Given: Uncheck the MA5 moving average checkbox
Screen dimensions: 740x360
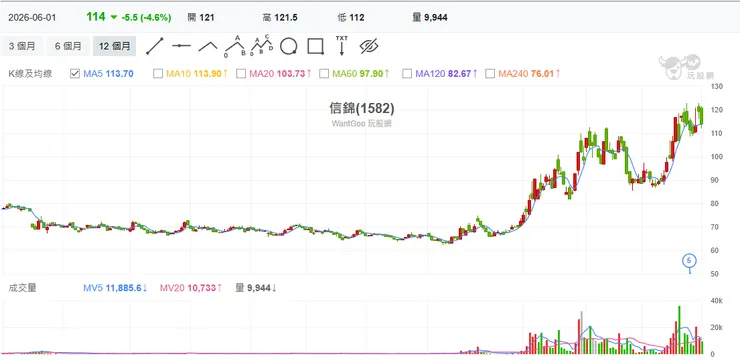Looking at the screenshot, I should pyautogui.click(x=75, y=74).
